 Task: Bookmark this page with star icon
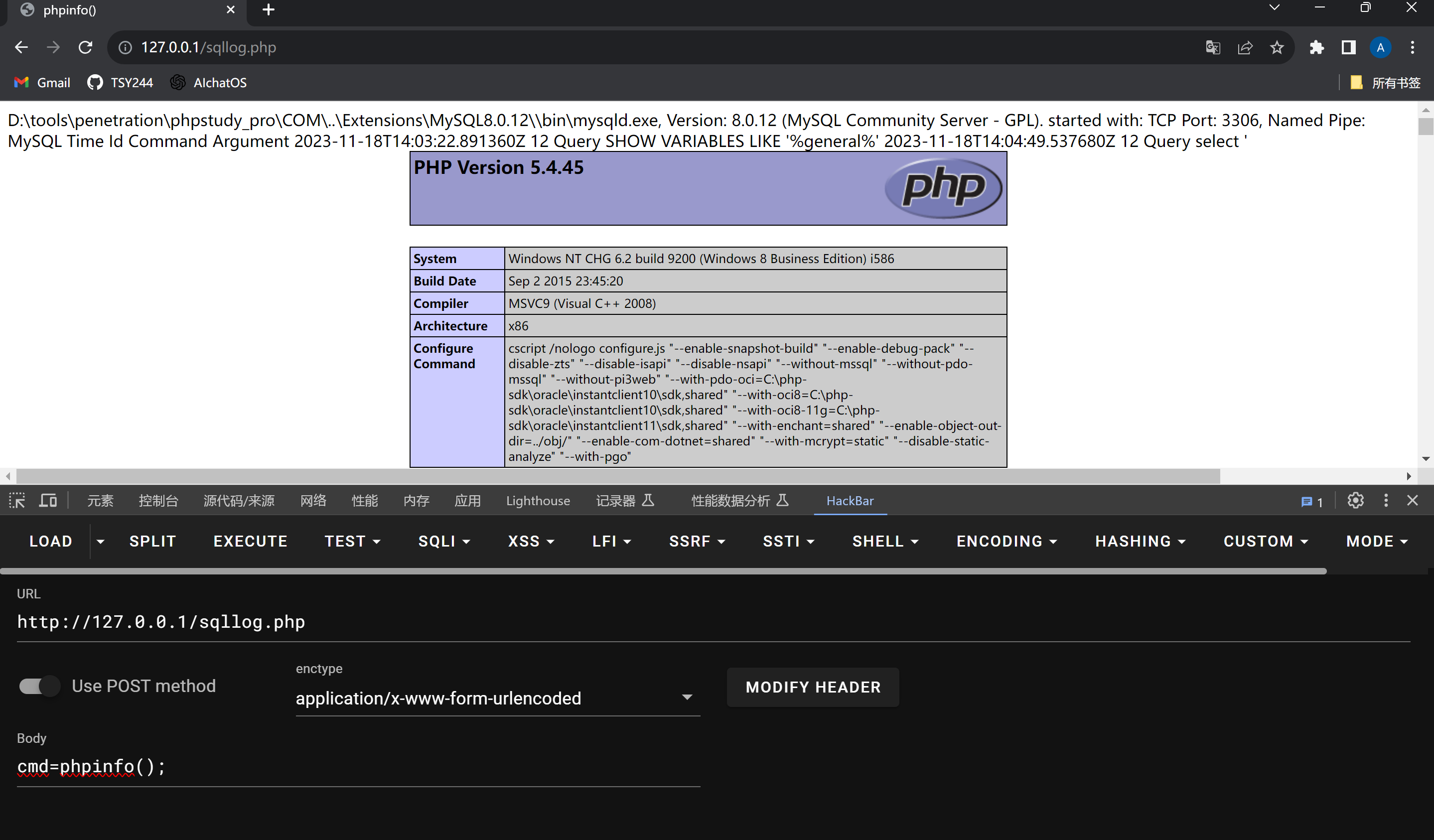tap(1277, 47)
